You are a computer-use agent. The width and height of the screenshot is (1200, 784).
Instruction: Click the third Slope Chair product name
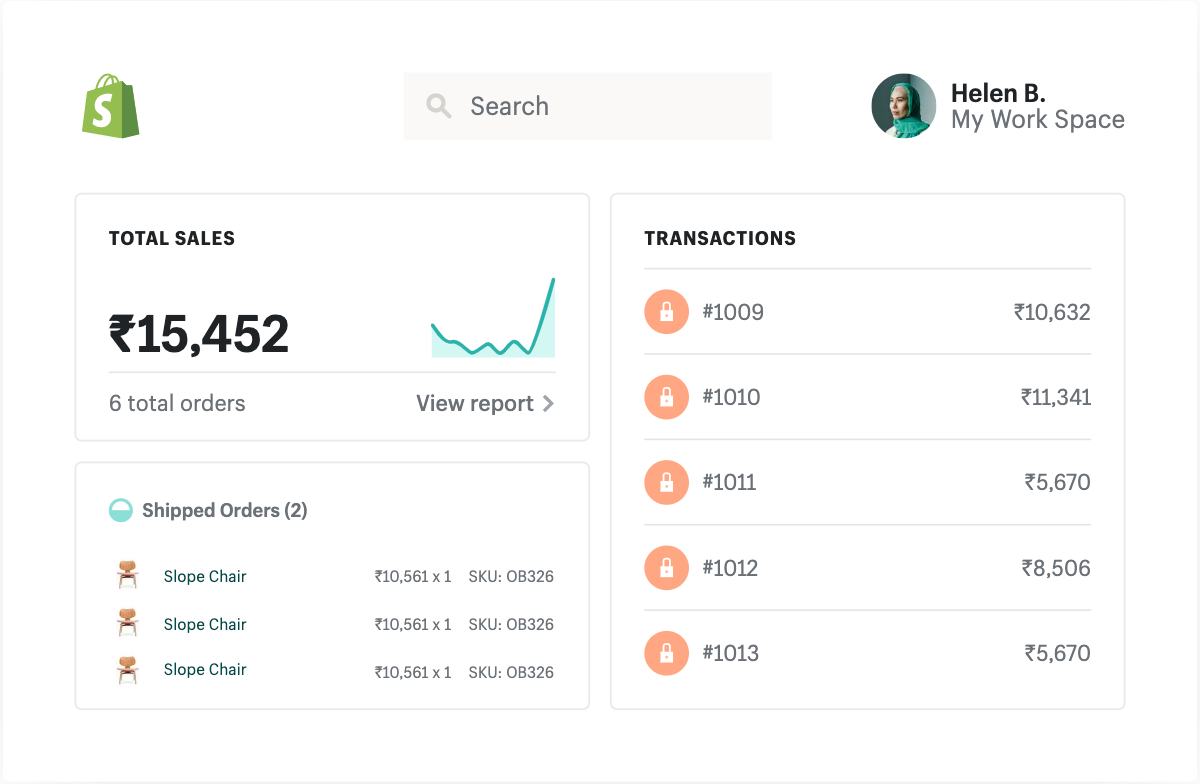(205, 670)
